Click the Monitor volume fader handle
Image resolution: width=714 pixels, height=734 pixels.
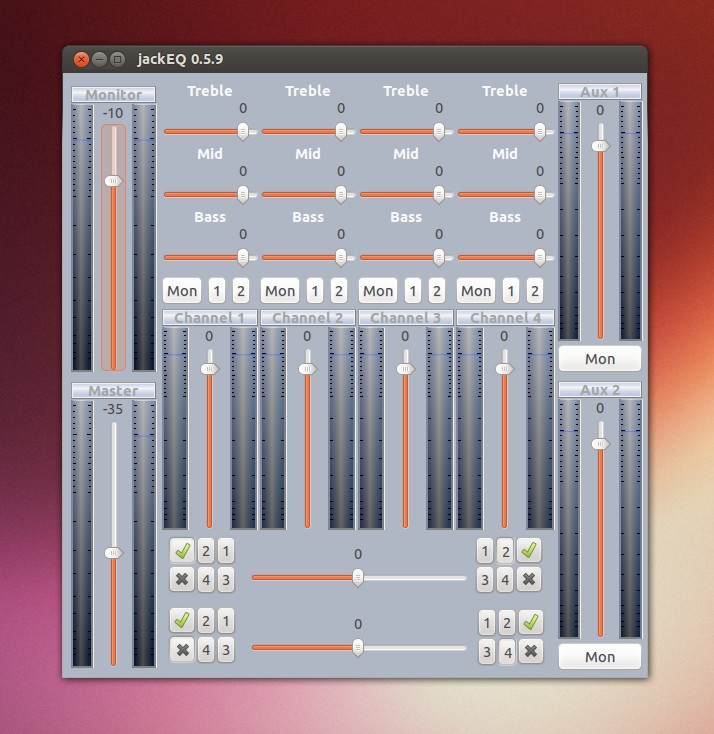click(x=113, y=181)
